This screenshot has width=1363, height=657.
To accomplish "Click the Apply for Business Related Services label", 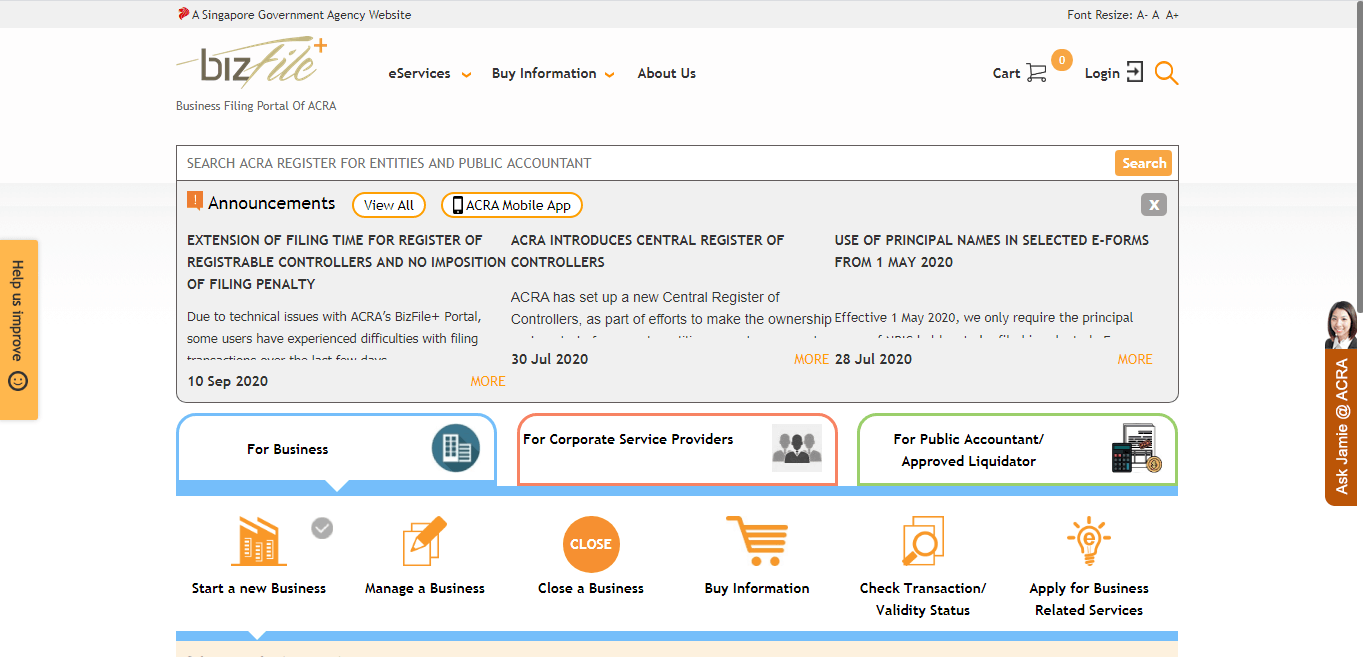I will point(1089,599).
